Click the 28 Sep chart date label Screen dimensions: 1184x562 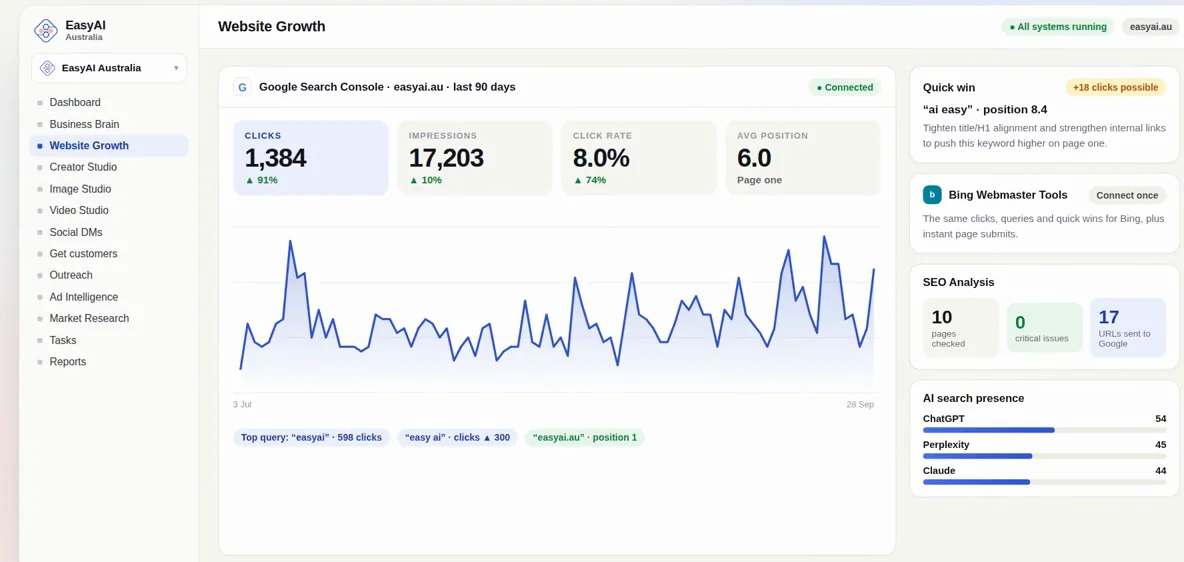coord(860,405)
